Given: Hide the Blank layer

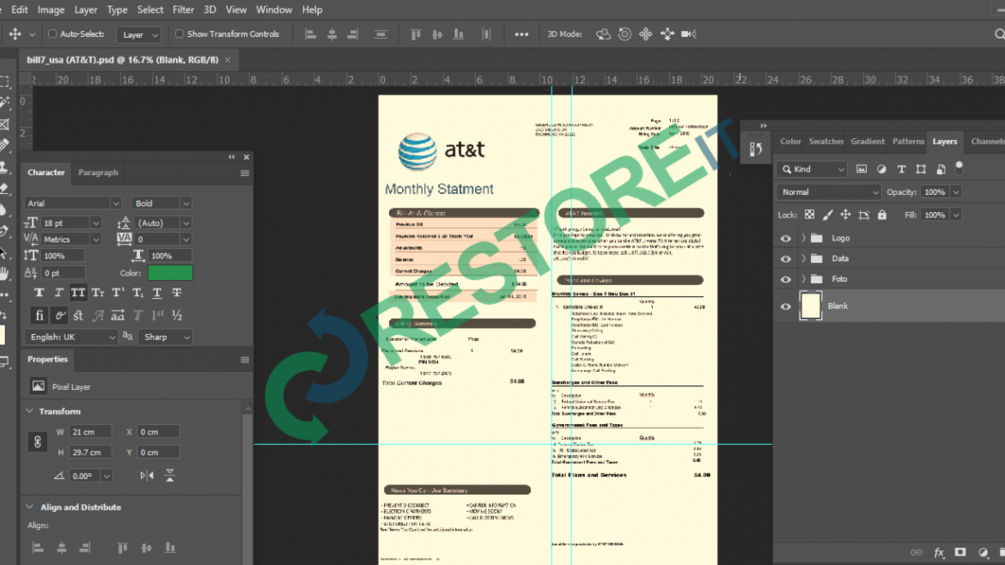Looking at the screenshot, I should [x=786, y=306].
